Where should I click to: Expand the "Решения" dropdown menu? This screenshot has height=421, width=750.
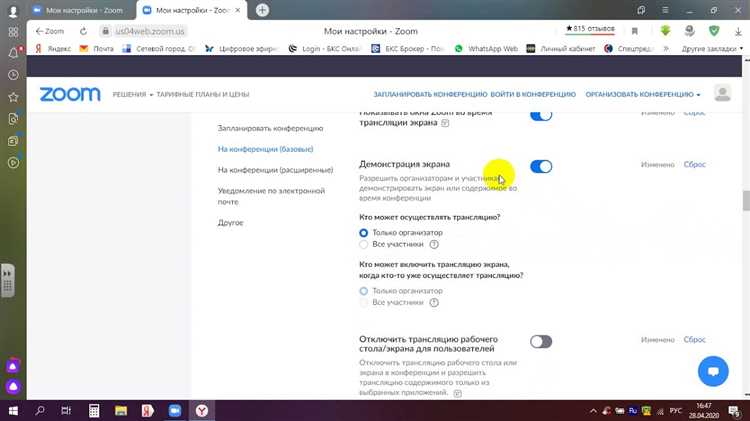132,95
